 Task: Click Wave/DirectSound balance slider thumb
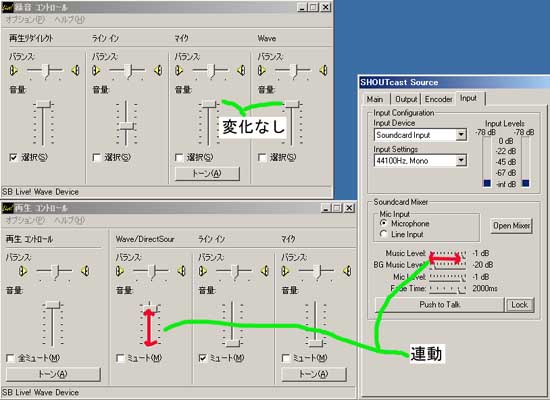[152, 272]
